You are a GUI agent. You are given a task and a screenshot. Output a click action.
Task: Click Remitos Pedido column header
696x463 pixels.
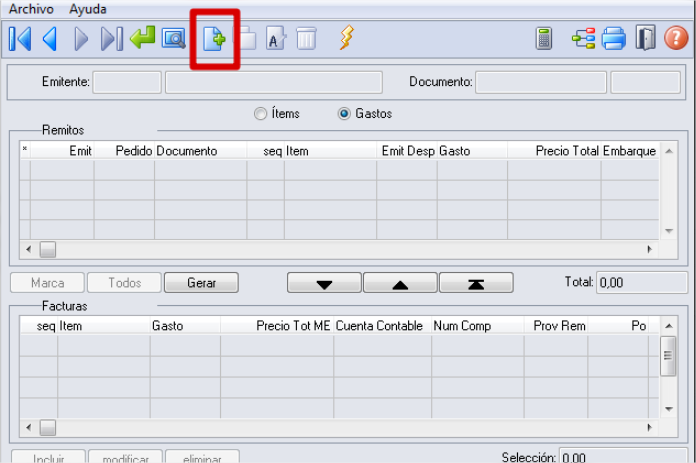tap(124, 151)
